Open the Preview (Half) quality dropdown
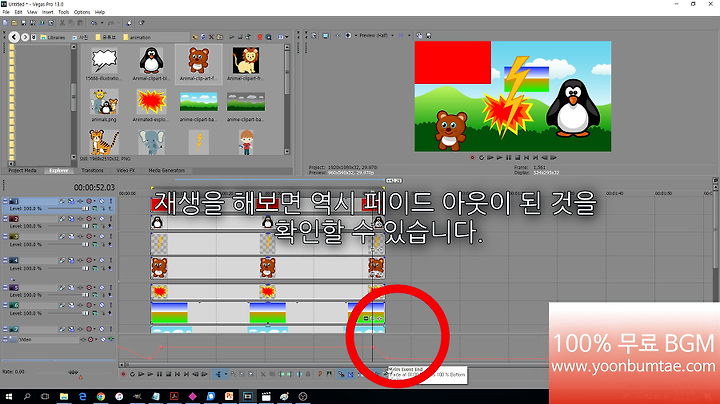This screenshot has height=404, width=720. [x=393, y=35]
